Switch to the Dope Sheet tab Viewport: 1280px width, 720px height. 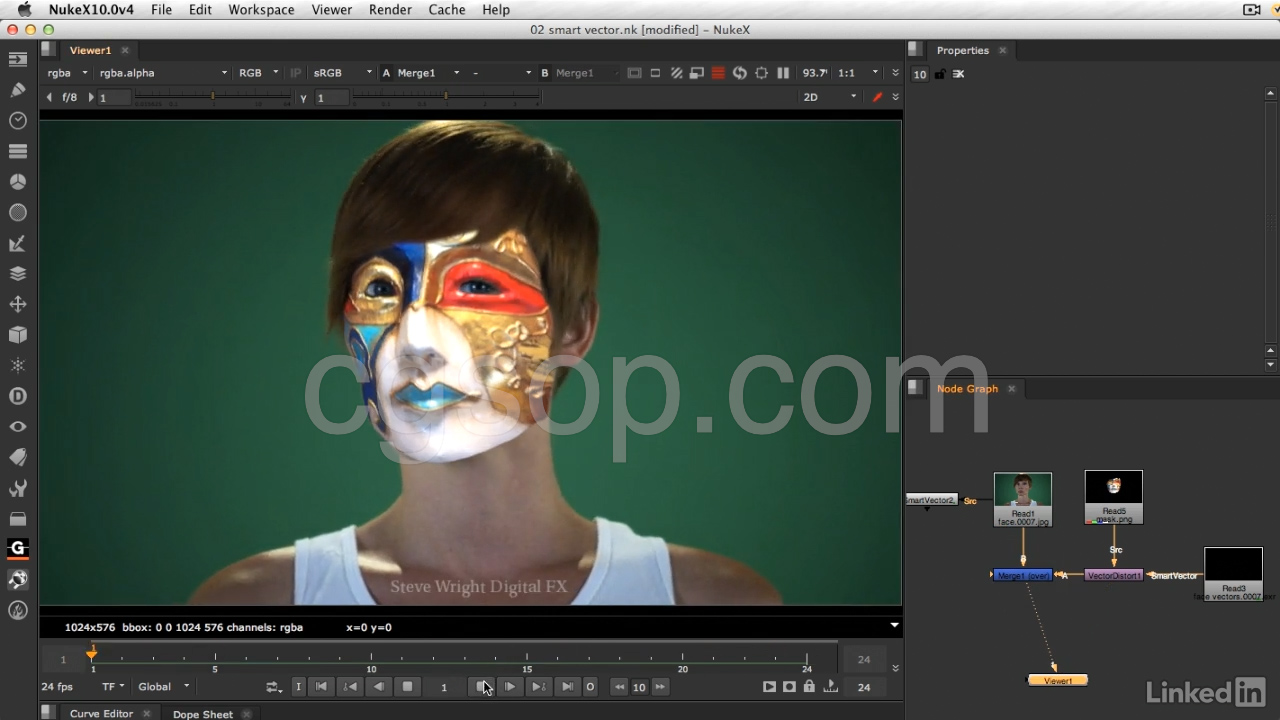(x=203, y=714)
